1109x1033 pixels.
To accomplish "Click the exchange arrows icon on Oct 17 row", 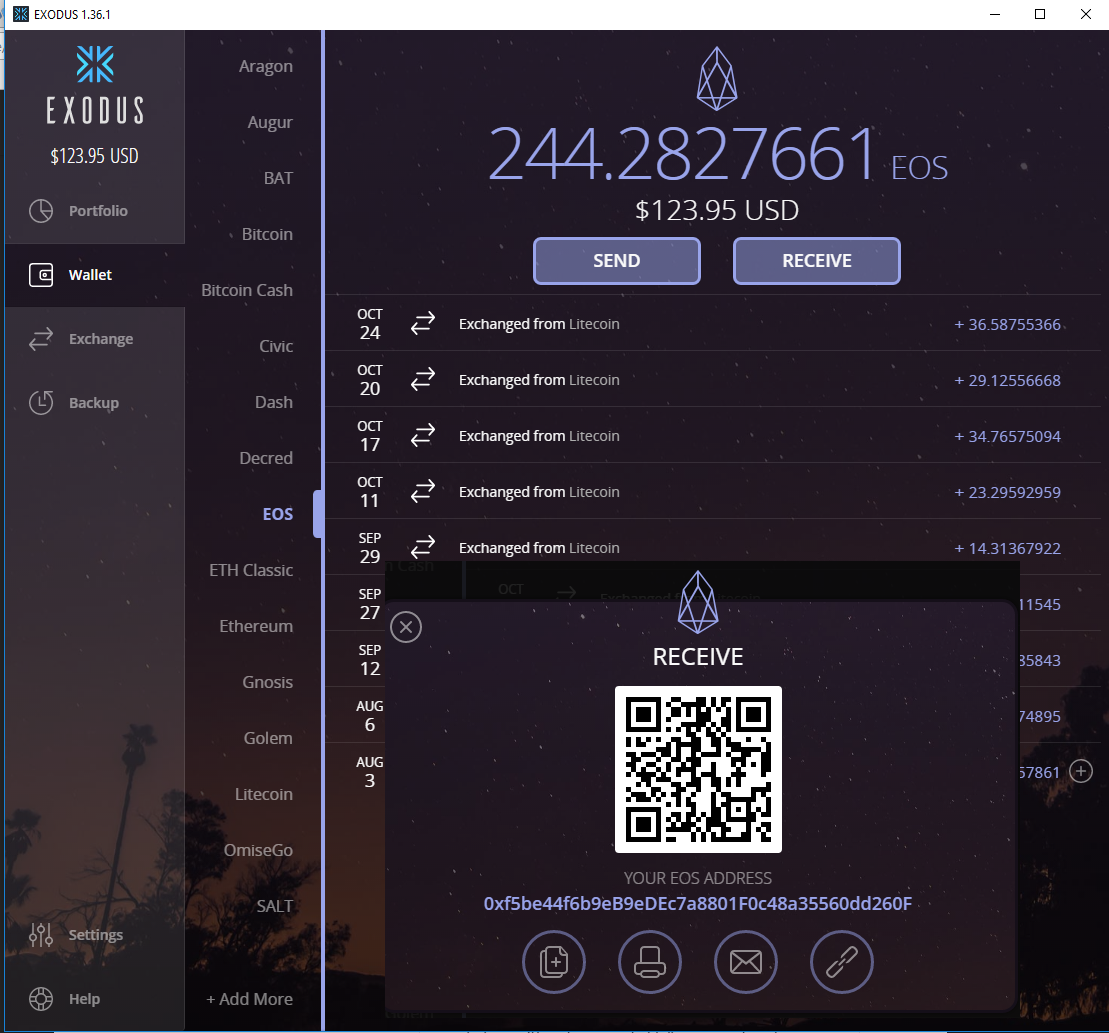I will click(x=423, y=436).
